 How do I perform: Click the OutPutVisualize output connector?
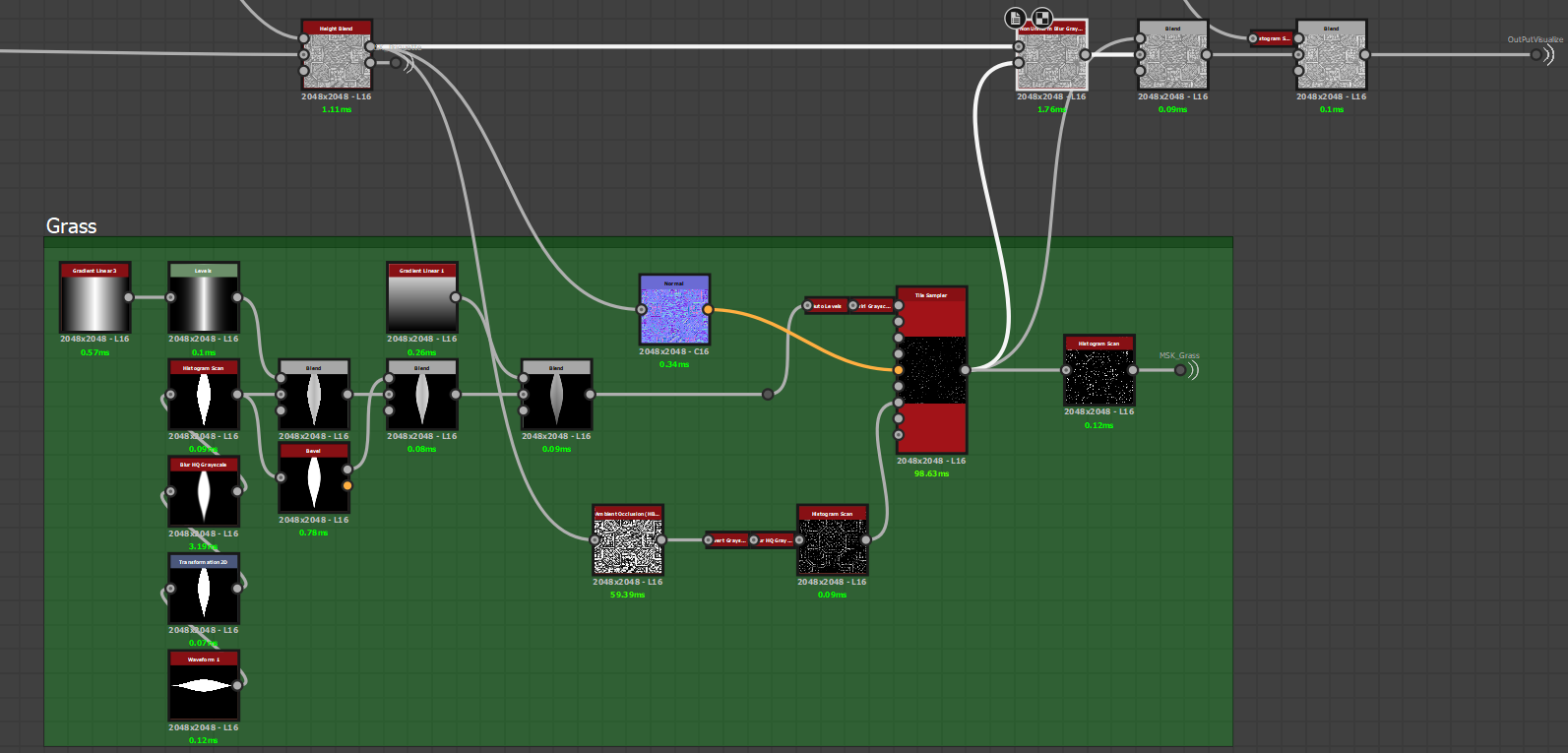(x=1537, y=54)
